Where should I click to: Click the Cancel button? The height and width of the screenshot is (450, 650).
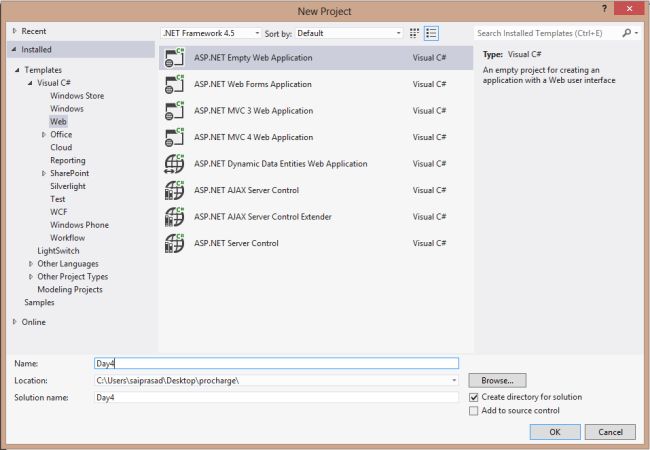(x=610, y=432)
